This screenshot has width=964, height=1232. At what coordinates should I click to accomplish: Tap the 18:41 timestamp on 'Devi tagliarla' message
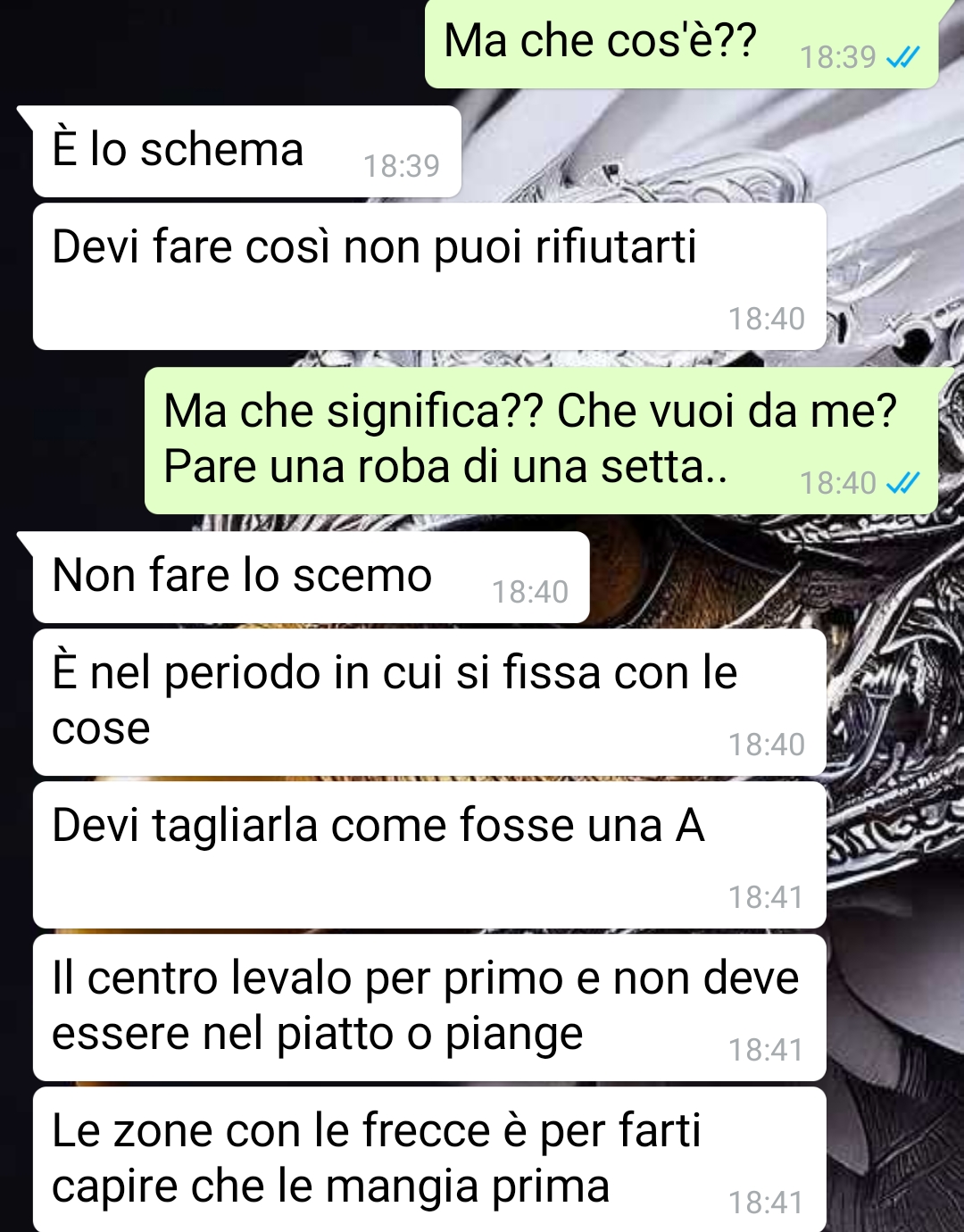tap(766, 897)
